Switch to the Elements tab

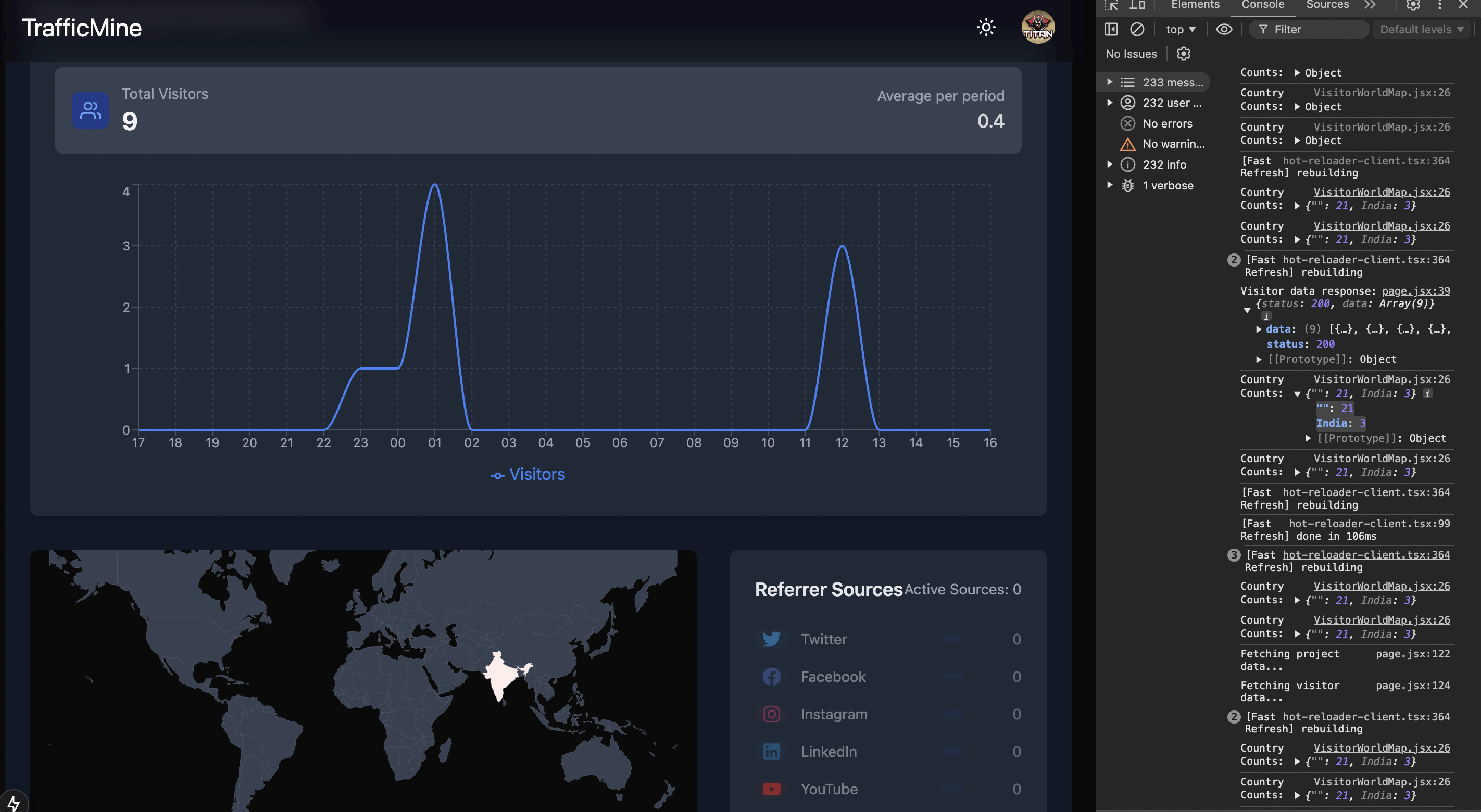(x=1195, y=5)
